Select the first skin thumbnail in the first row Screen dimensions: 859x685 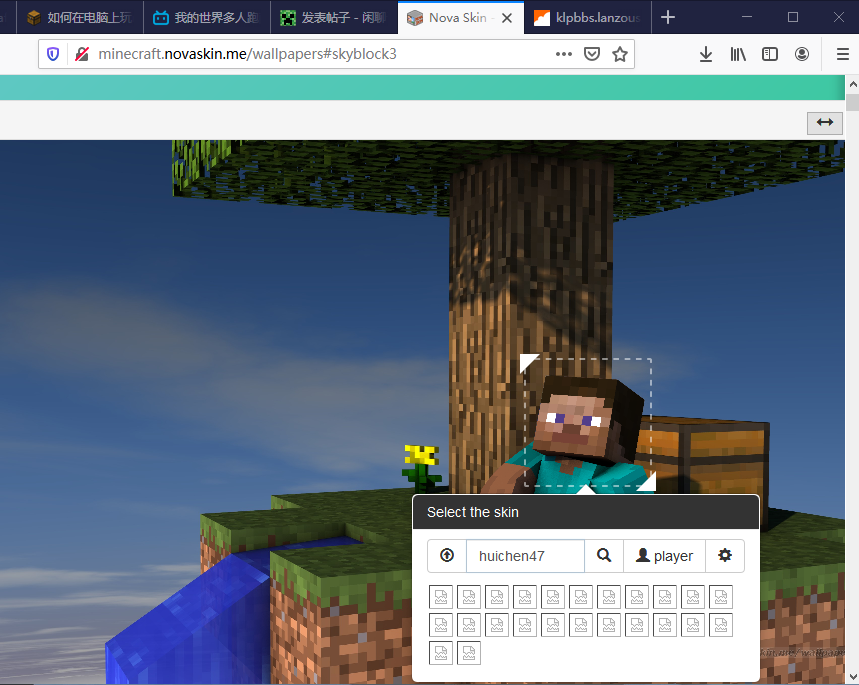(x=441, y=597)
